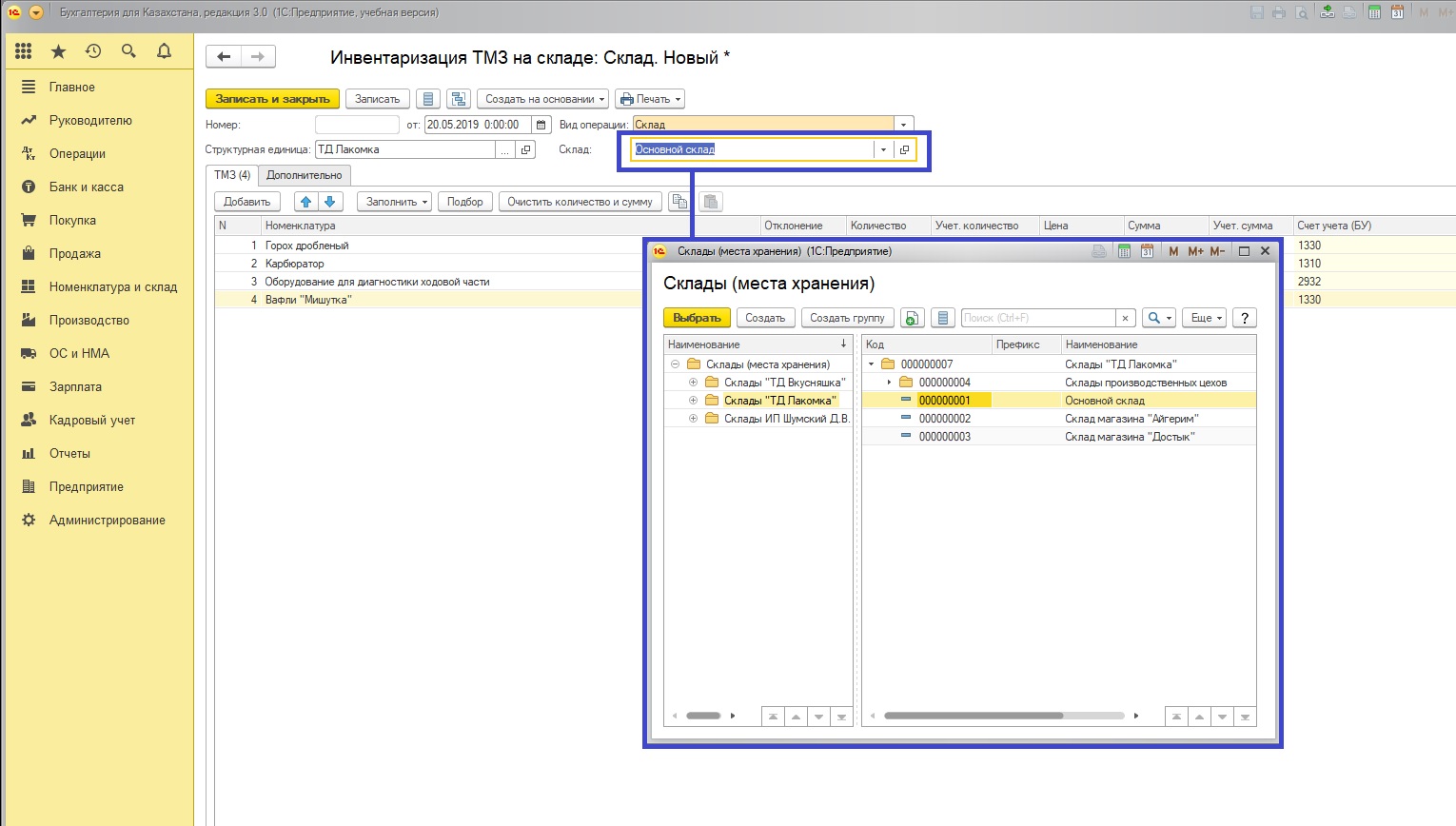Collapse the root Склады (места хранения) node
The height and width of the screenshot is (826, 1456).
(675, 364)
